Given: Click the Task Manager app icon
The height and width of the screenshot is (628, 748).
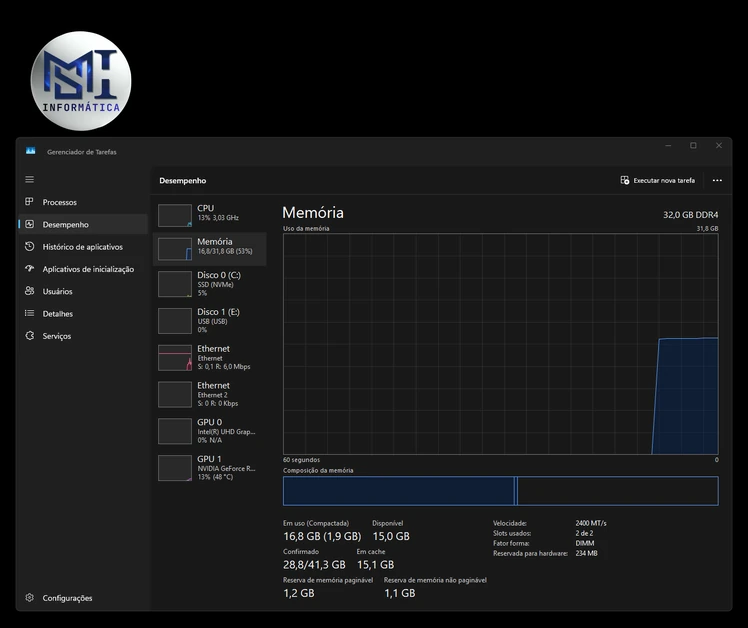Looking at the screenshot, I should click(x=31, y=151).
